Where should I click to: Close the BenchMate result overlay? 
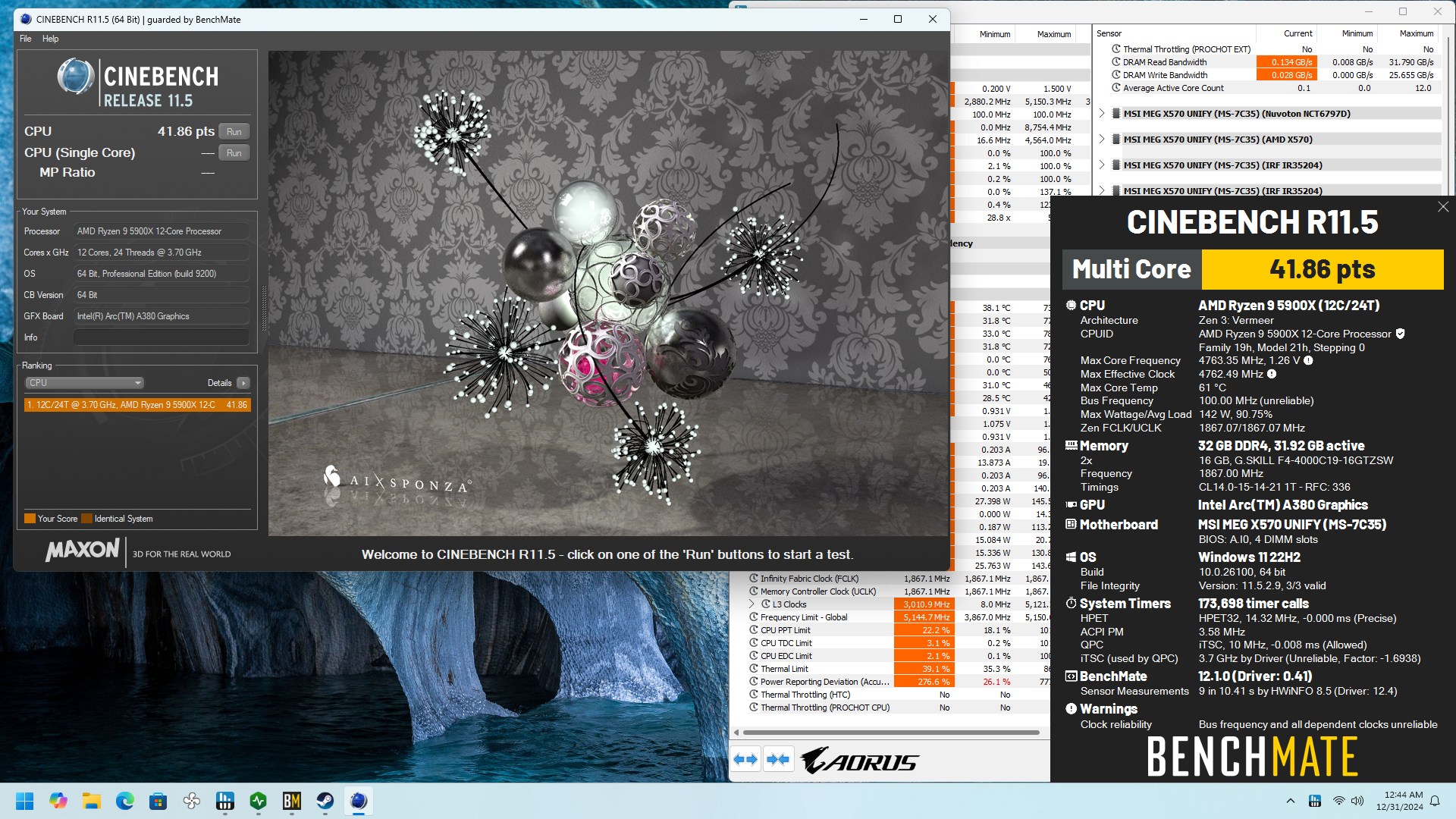click(1442, 207)
